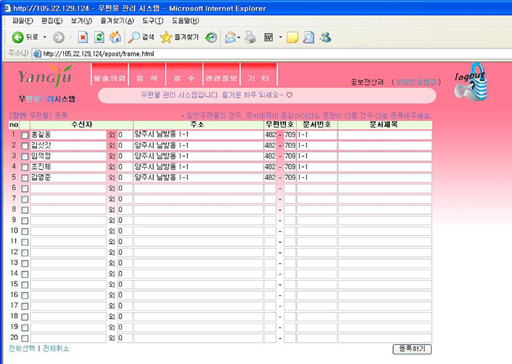Click the document title field in row 1
512x364 pixels.
click(385, 135)
